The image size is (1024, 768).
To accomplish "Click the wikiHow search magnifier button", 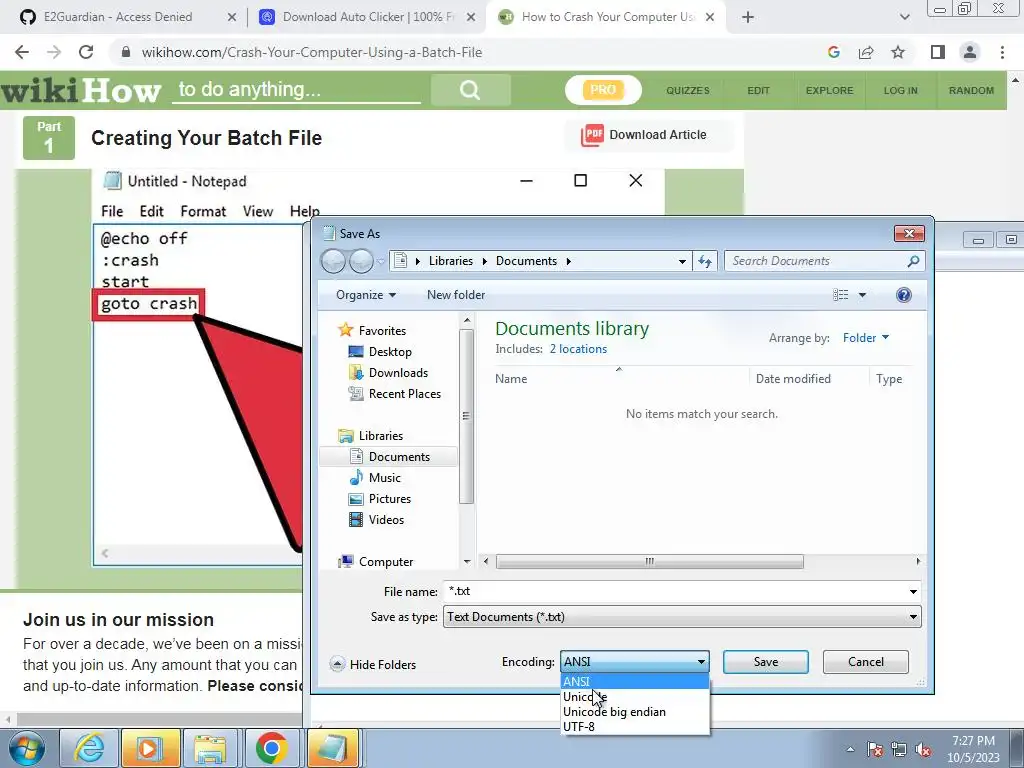I will click(470, 89).
